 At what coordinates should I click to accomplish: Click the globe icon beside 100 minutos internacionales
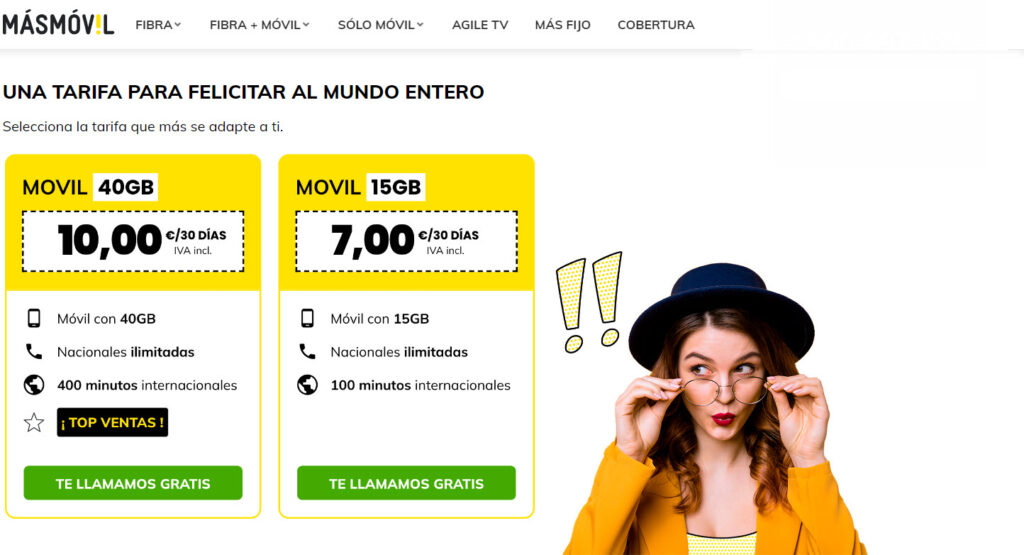(x=308, y=385)
